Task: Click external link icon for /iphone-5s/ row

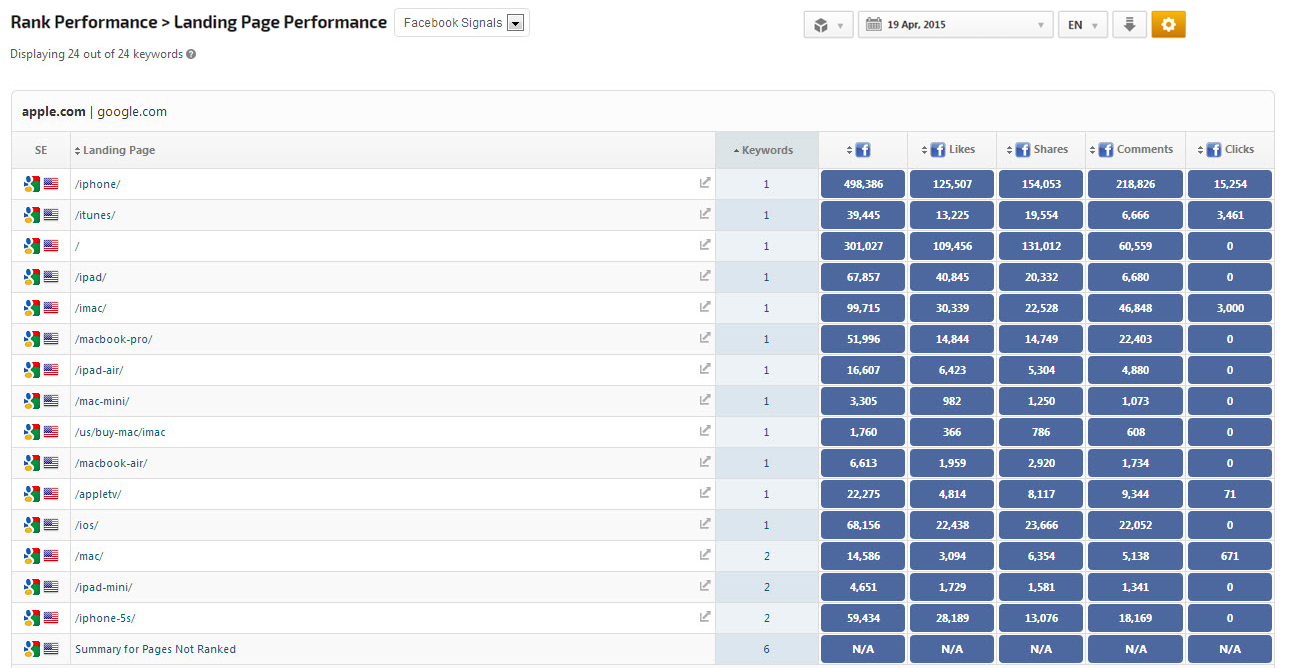Action: pos(705,617)
